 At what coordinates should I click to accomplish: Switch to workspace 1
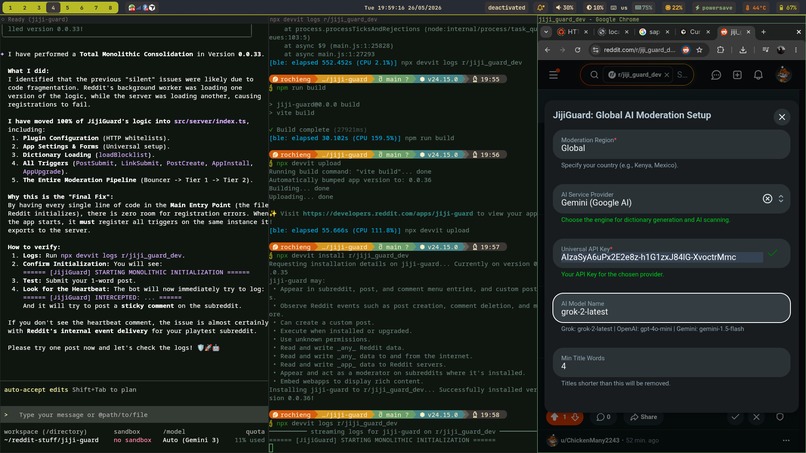pos(10,8)
